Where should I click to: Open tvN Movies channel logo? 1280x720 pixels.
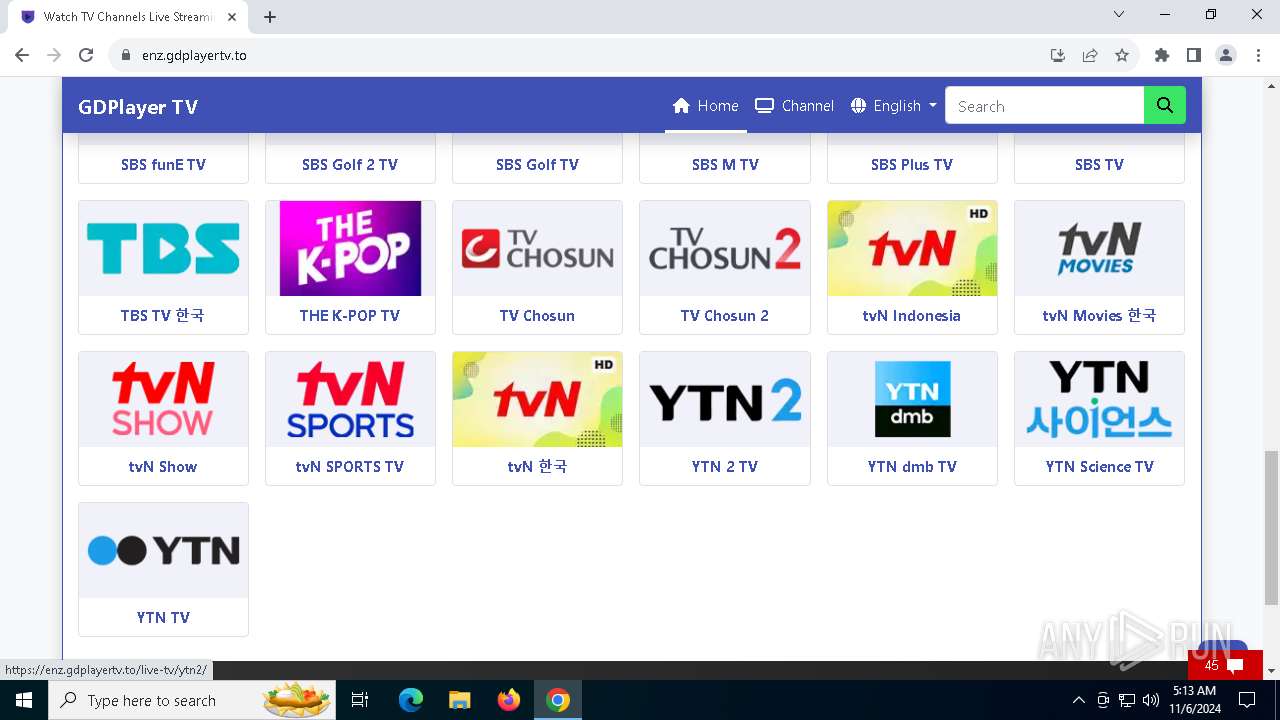pos(1099,248)
